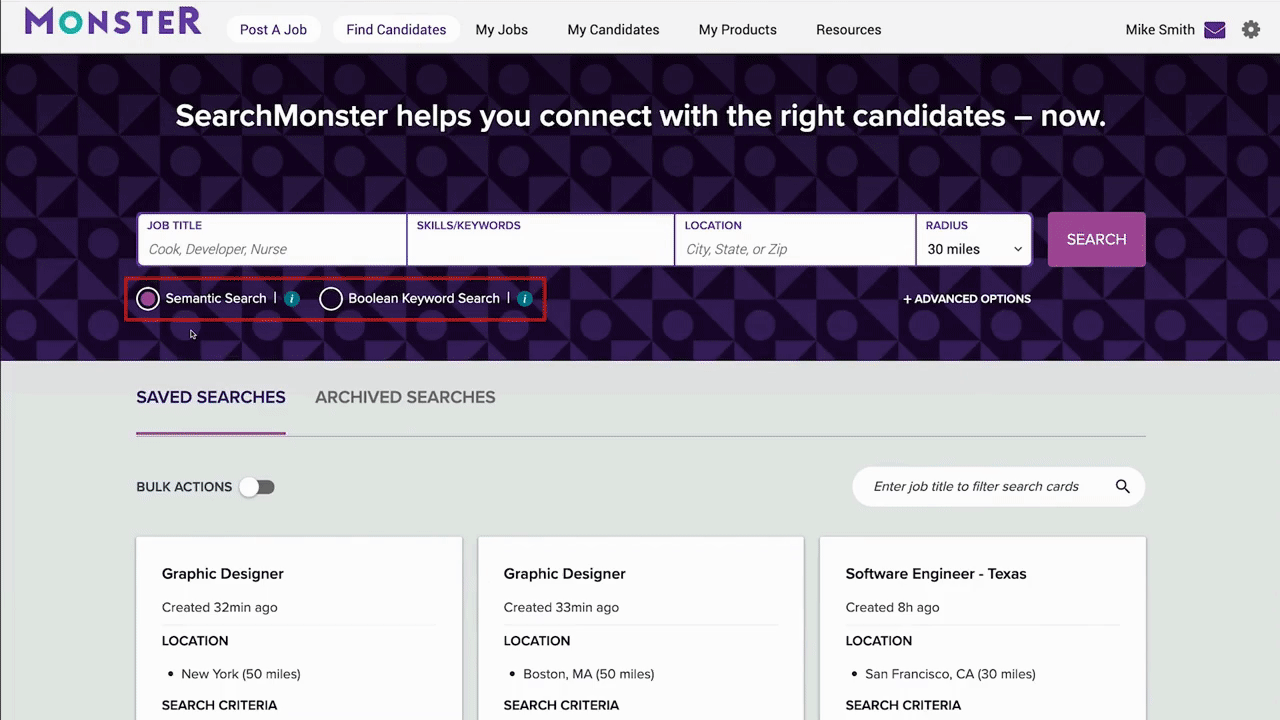Click the text "Created 8h ago"
The image size is (1280, 720).
(x=893, y=608)
